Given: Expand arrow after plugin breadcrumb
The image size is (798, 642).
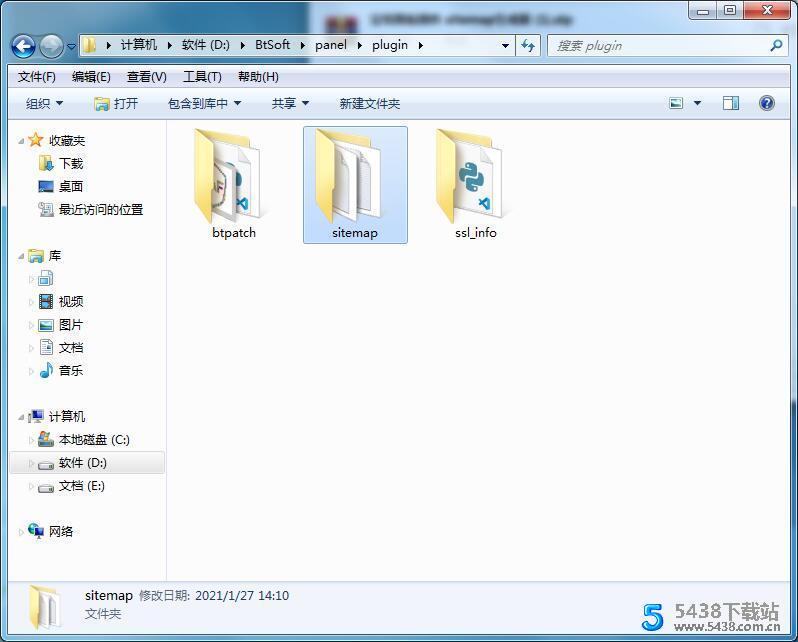Looking at the screenshot, I should (421, 45).
